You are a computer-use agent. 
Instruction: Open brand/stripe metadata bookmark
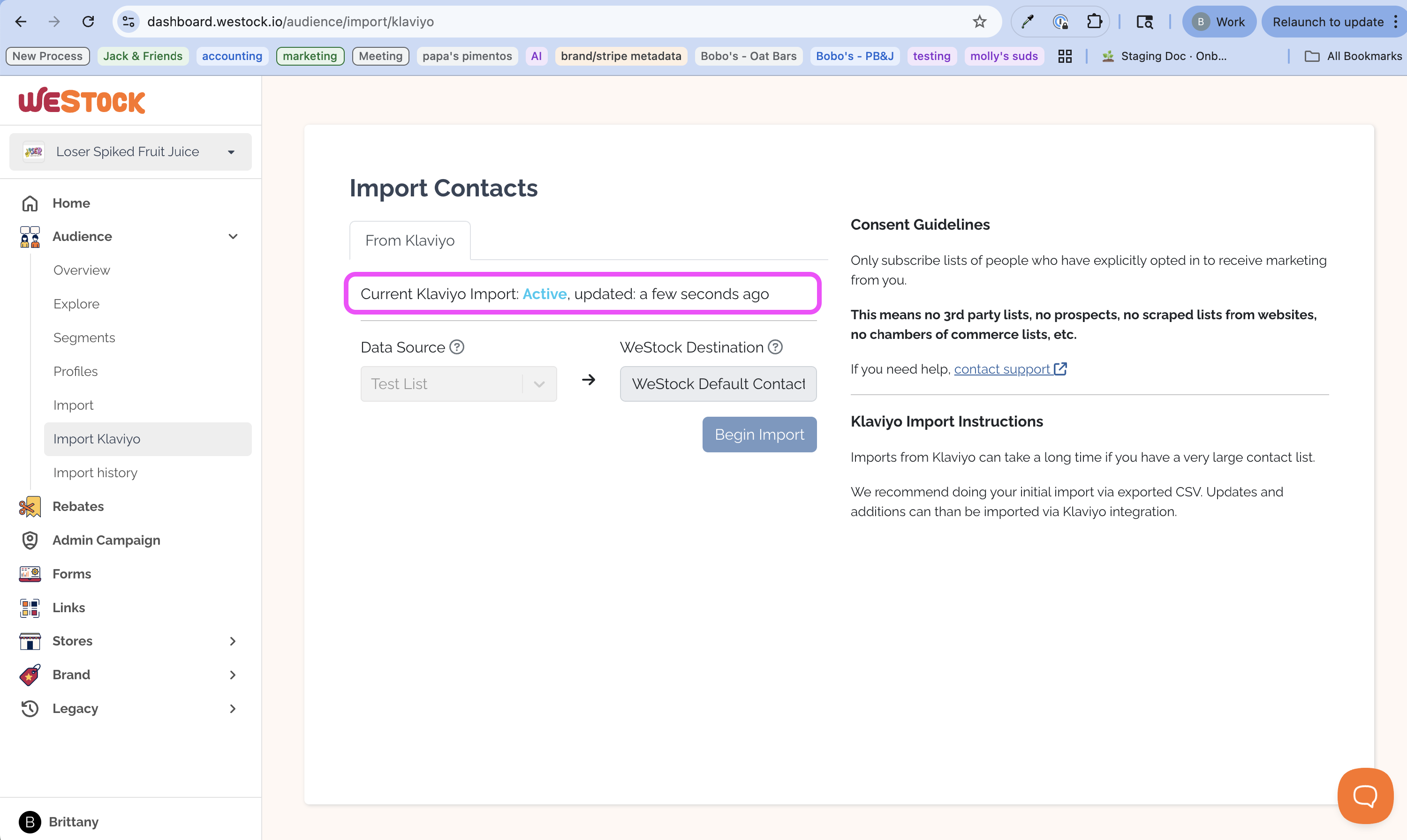coord(621,56)
